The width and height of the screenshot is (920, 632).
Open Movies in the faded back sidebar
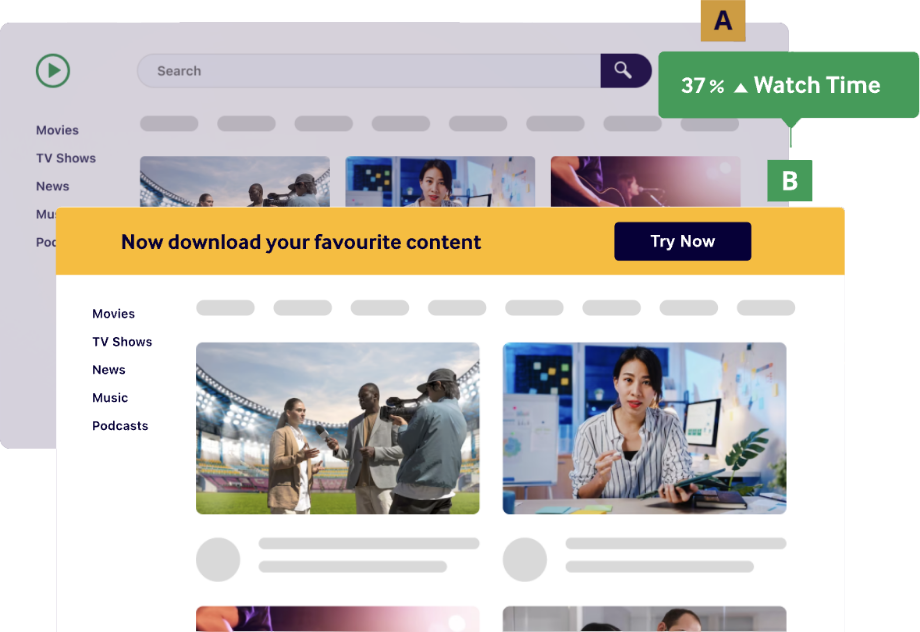tap(57, 130)
